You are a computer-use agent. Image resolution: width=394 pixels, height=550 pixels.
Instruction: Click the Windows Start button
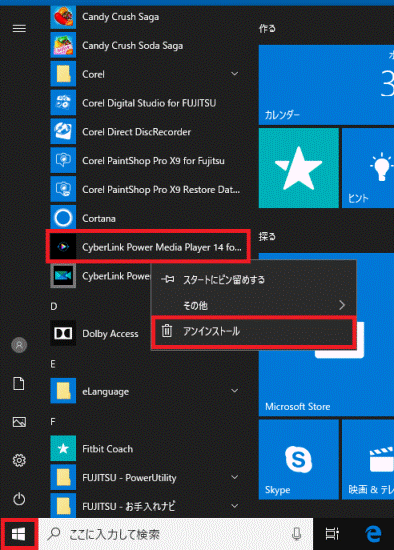[x=18, y=534]
